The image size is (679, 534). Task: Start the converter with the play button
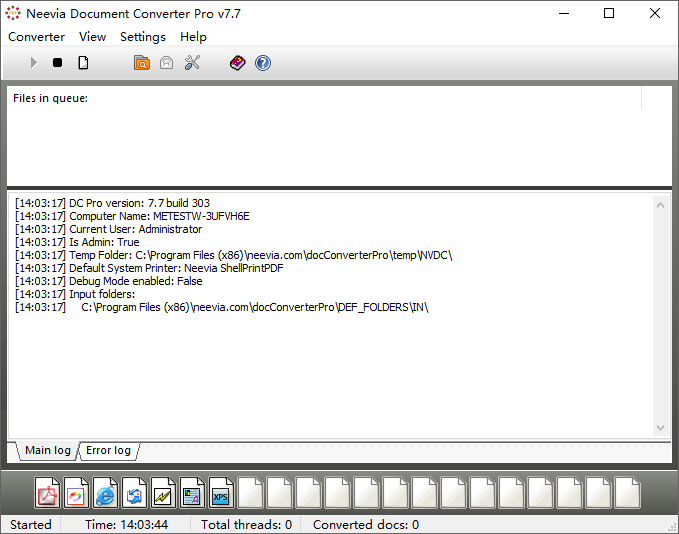pos(34,63)
